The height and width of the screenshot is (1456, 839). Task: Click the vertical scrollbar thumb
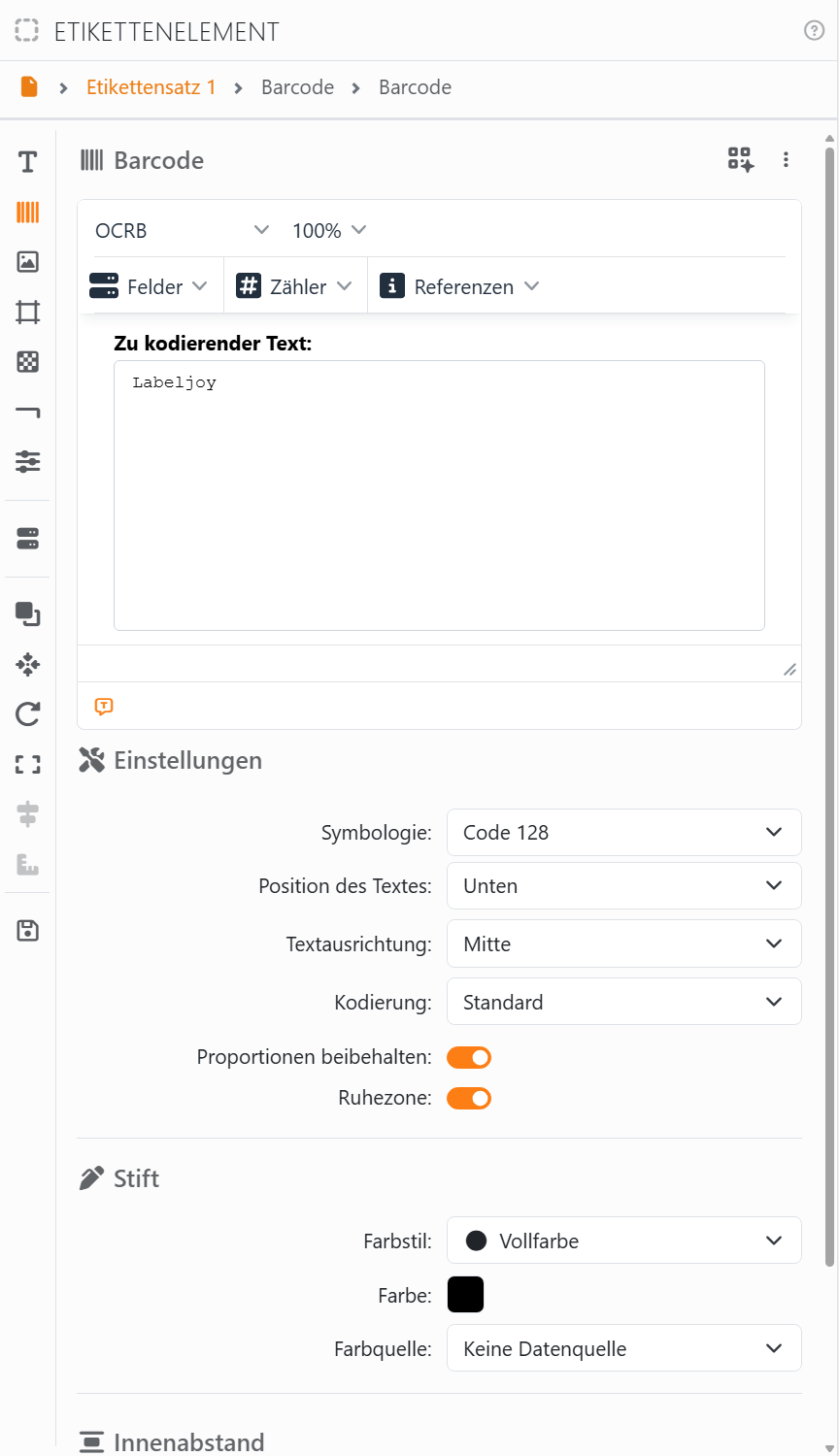click(829, 707)
